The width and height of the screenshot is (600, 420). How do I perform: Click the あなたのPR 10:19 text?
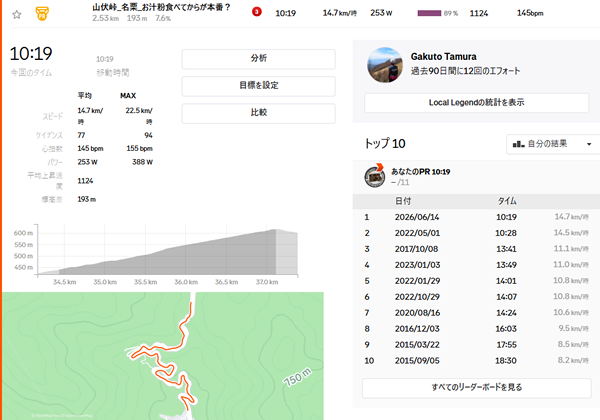(421, 172)
